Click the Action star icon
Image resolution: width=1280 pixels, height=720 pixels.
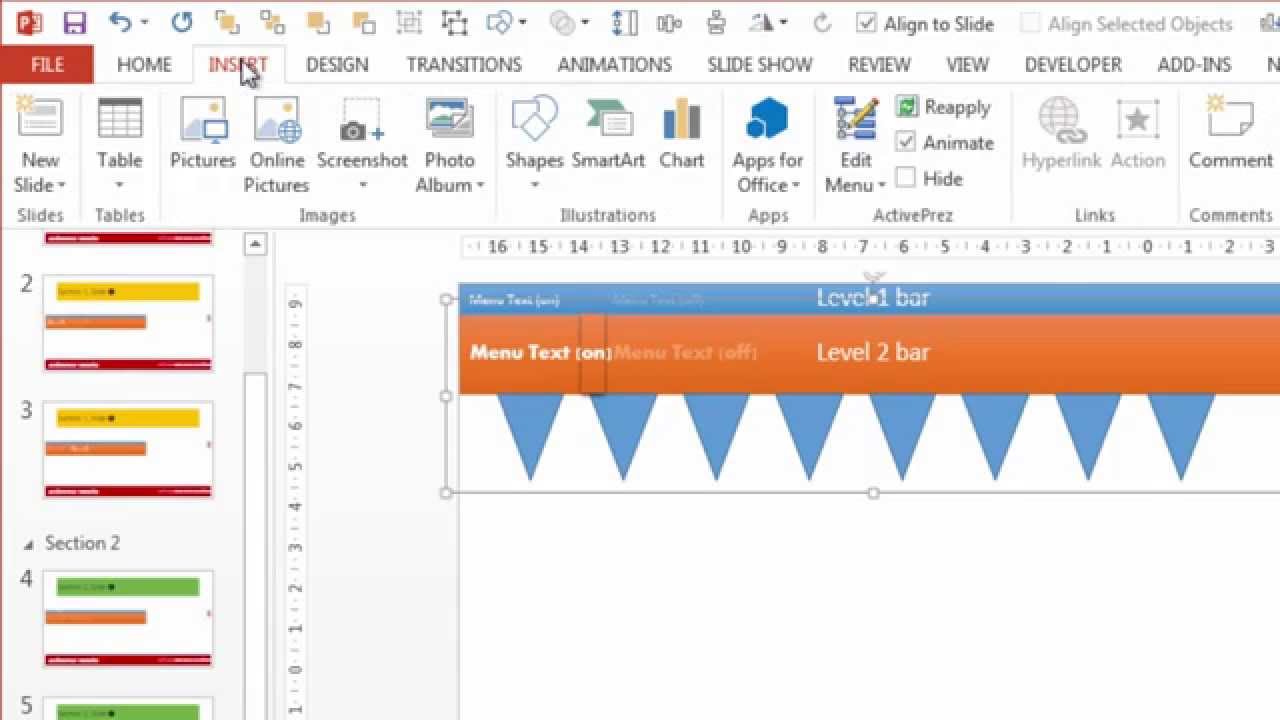click(1137, 120)
